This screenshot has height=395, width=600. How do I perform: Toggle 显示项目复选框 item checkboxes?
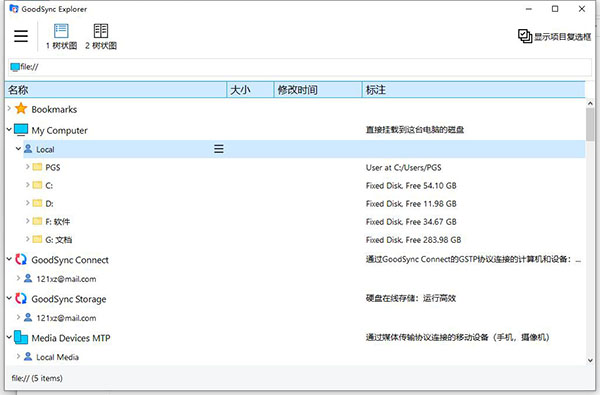[554, 36]
